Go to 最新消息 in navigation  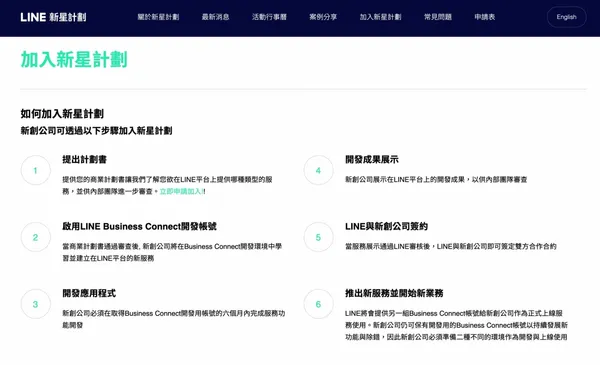(x=215, y=17)
